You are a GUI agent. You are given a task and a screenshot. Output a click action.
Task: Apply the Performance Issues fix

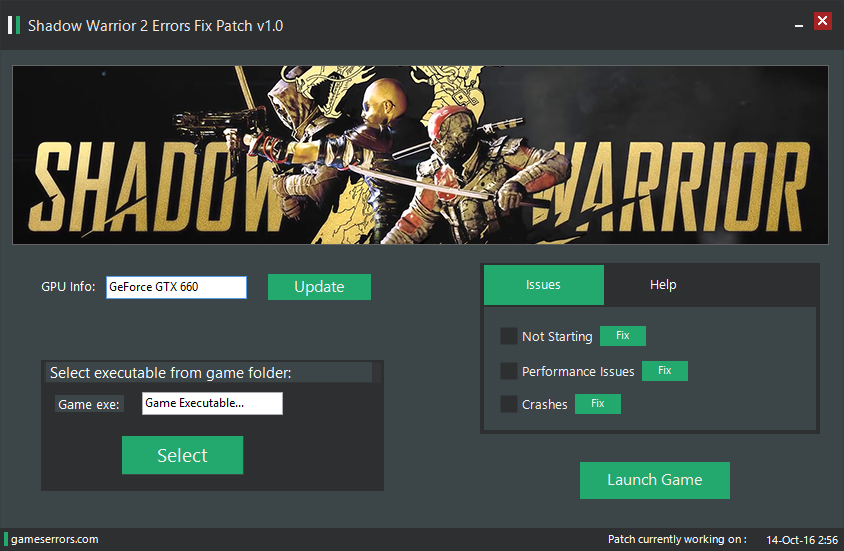pyautogui.click(x=665, y=371)
